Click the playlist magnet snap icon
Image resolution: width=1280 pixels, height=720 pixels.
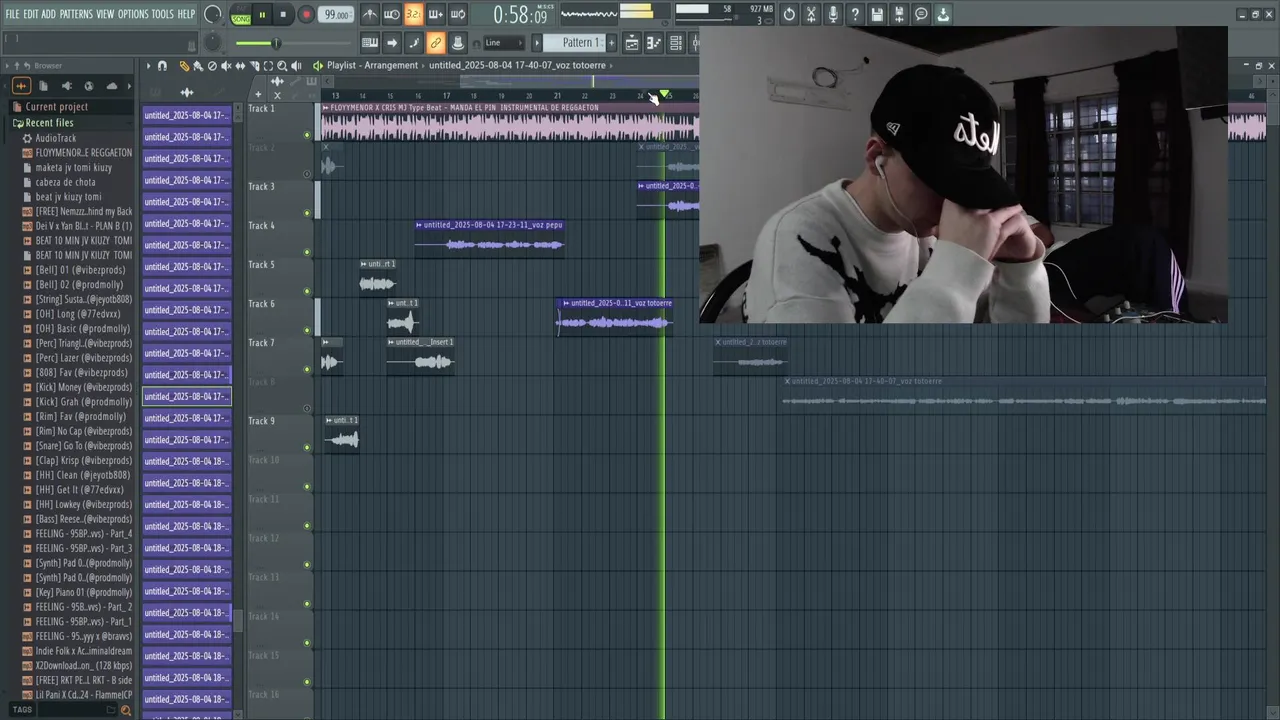click(x=162, y=66)
